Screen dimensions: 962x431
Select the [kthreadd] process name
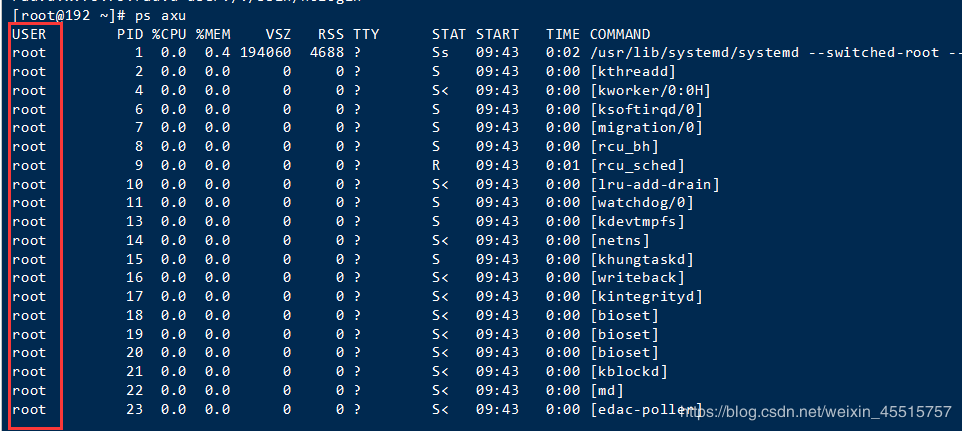pos(633,72)
